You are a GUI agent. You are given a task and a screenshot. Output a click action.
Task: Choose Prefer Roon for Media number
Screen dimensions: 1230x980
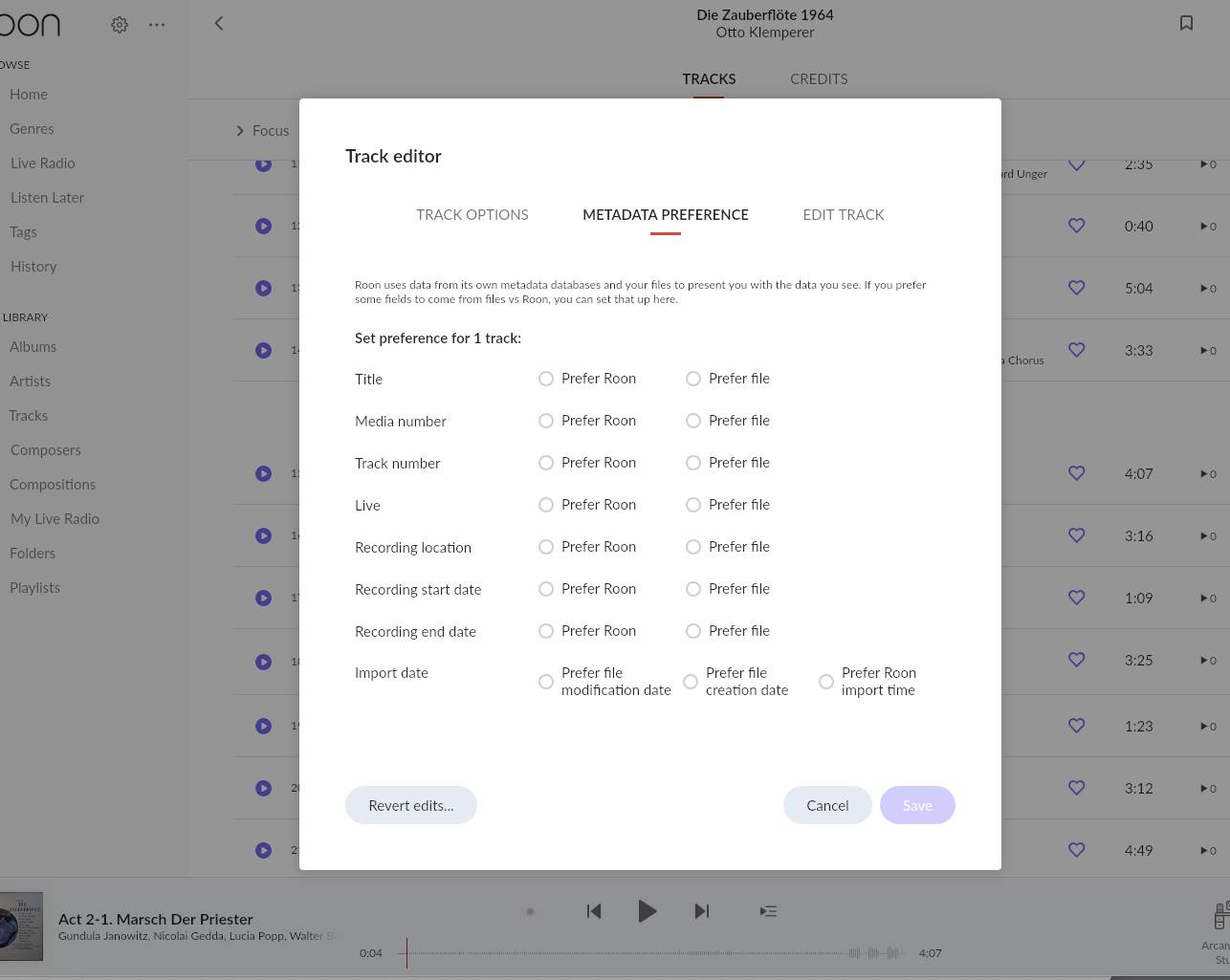click(546, 421)
